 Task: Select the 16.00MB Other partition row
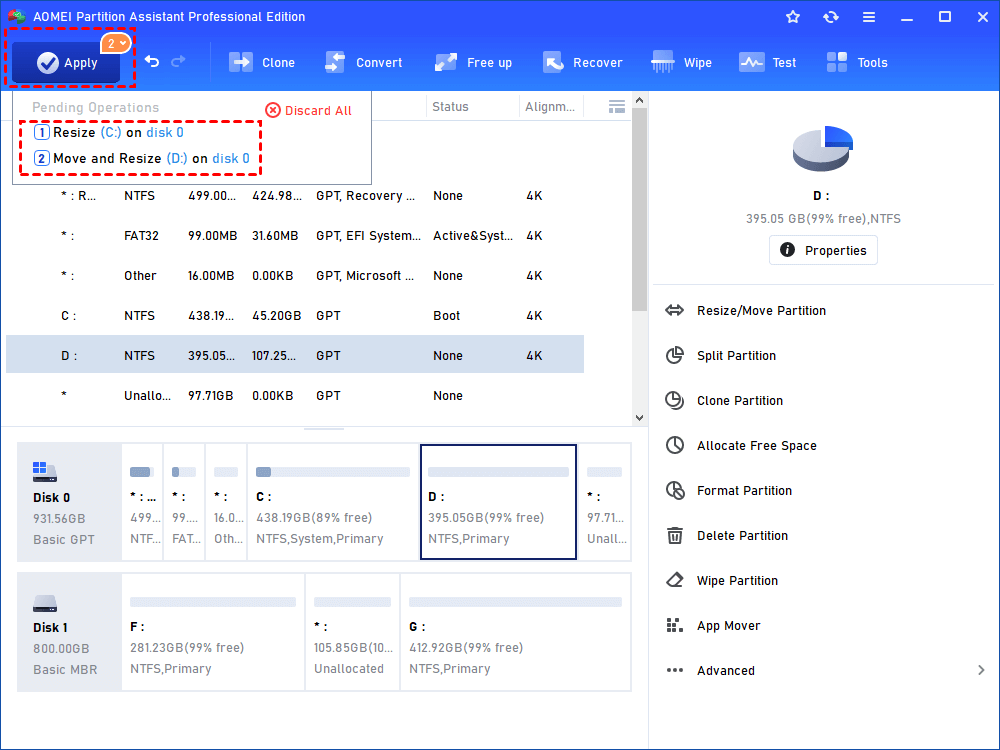pos(295,276)
